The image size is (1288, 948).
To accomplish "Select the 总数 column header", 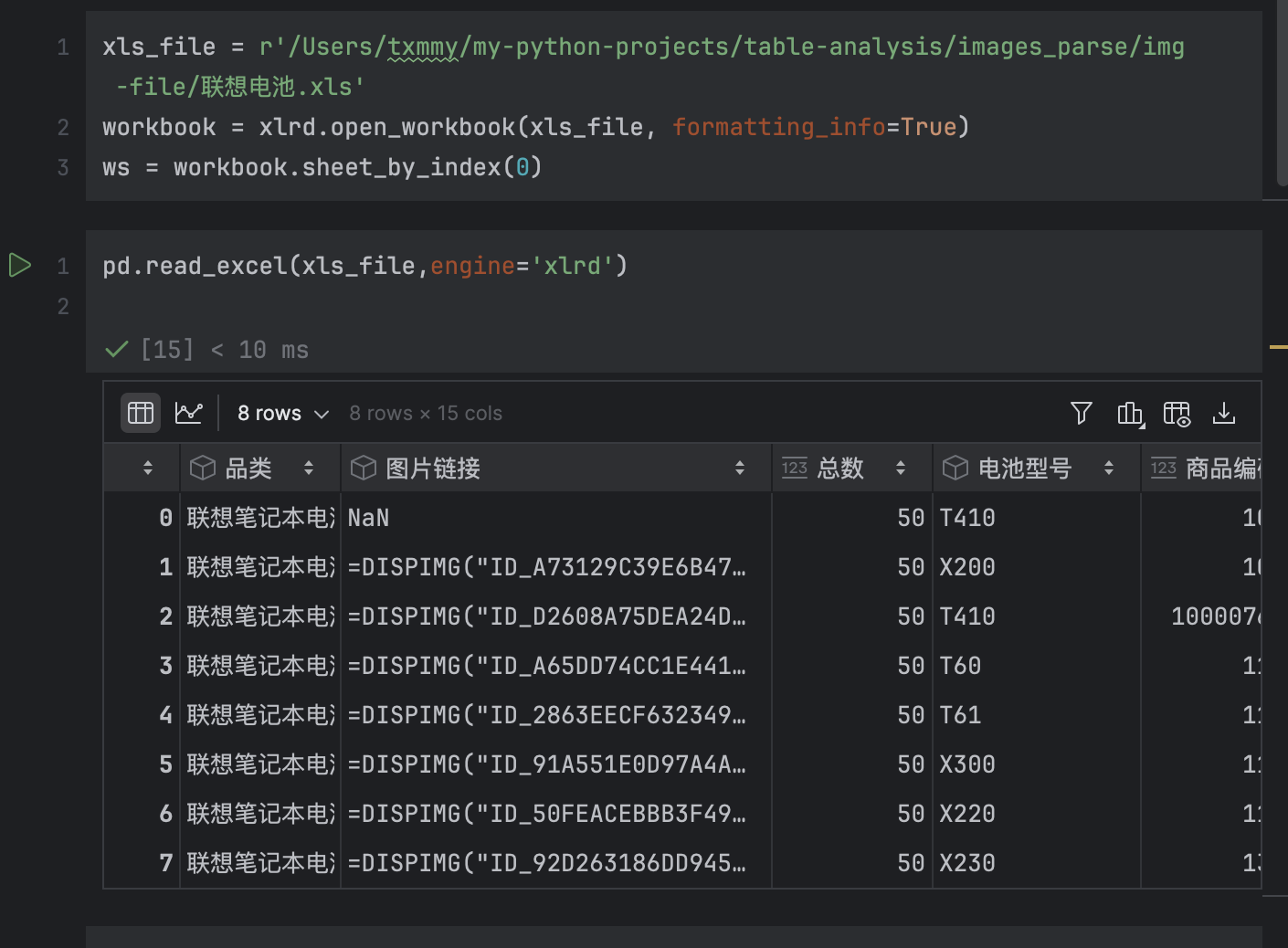I will (x=852, y=468).
